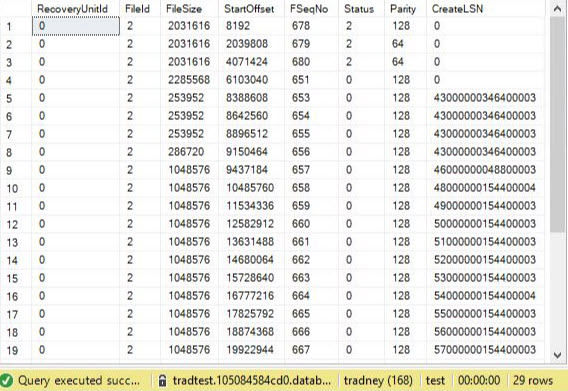The height and width of the screenshot is (391, 568).
Task: Click FSeqNo value 666
Action: 301,332
